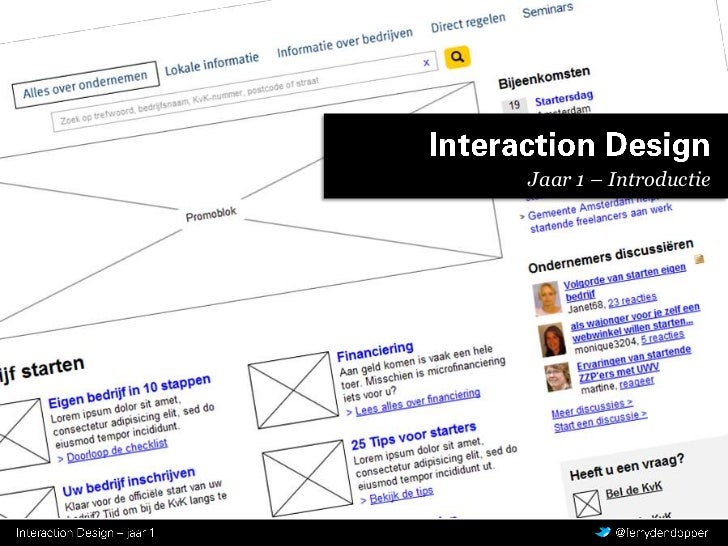The height and width of the screenshot is (546, 728).
Task: Open the 25 Tips voor starters heading
Action: pyautogui.click(x=414, y=436)
